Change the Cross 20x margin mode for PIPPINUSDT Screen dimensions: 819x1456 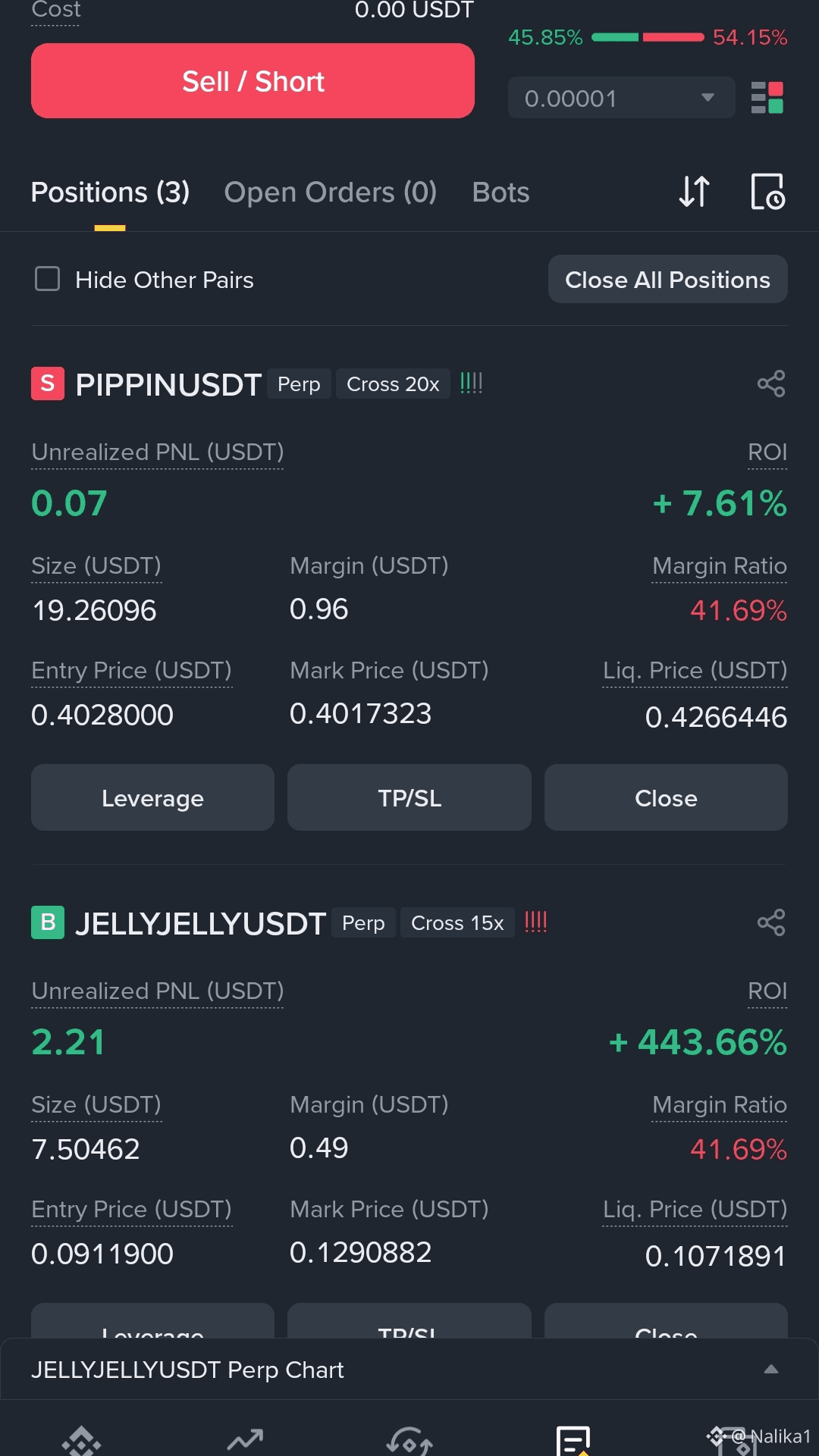(393, 384)
